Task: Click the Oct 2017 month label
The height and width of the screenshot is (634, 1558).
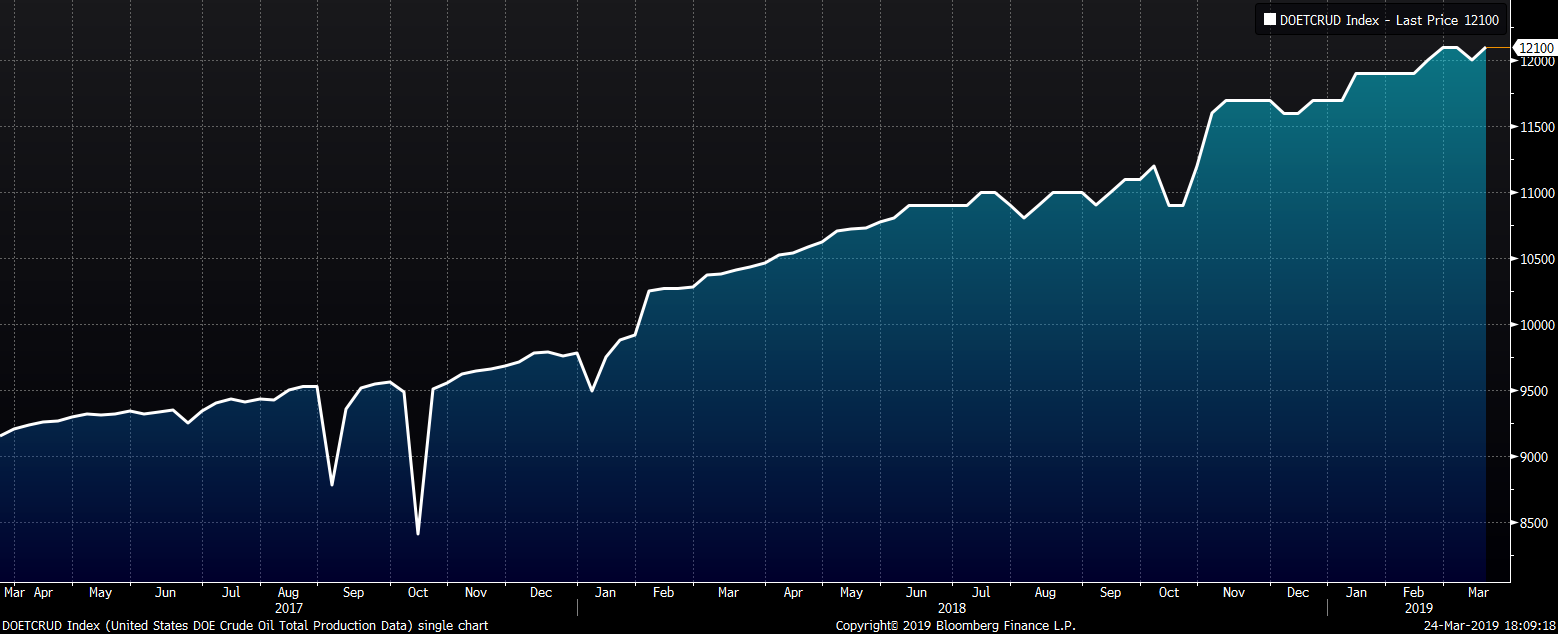Action: coord(417,592)
